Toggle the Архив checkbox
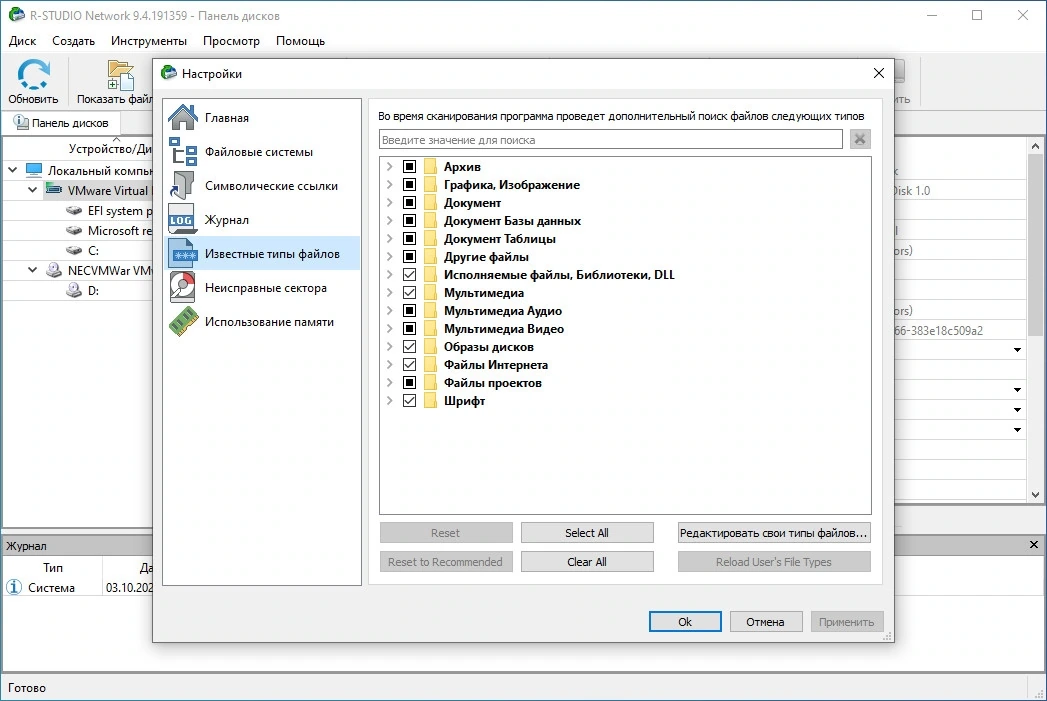The height and width of the screenshot is (701, 1047). (409, 166)
